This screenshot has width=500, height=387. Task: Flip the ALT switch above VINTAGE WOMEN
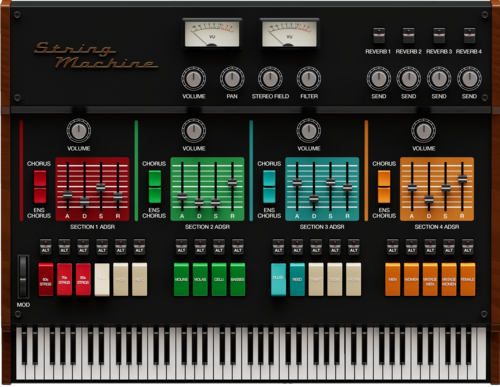pos(449,247)
